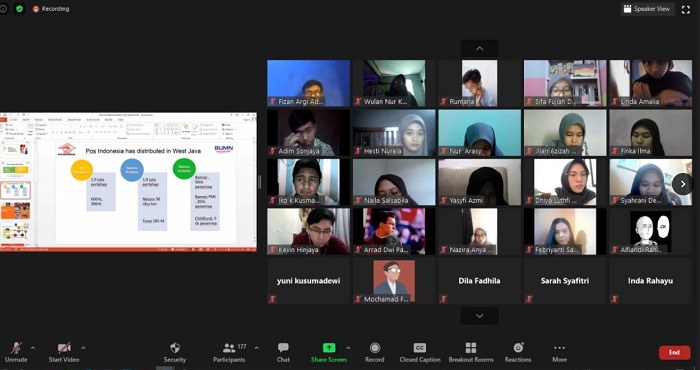This screenshot has height=370, width=700.
Task: Open the Participants panel icon
Action: (x=229, y=348)
